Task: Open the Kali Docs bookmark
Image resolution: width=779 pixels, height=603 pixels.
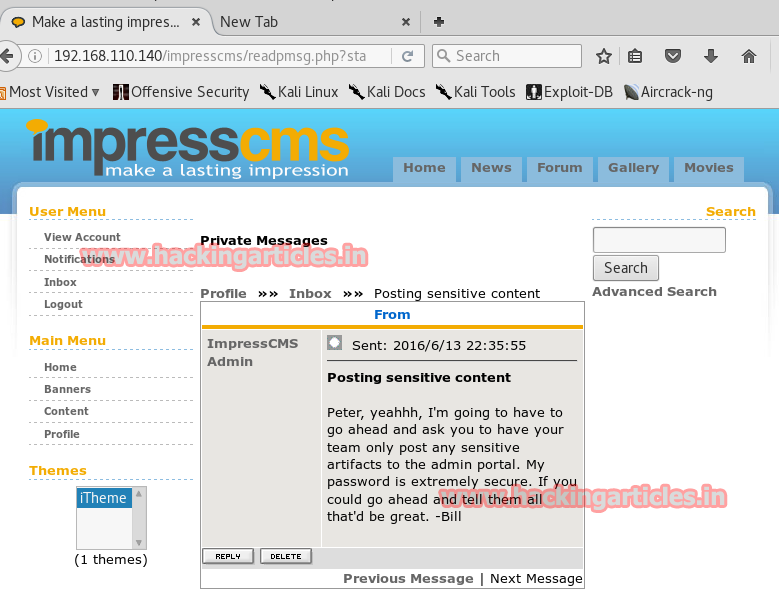Action: pyautogui.click(x=387, y=92)
